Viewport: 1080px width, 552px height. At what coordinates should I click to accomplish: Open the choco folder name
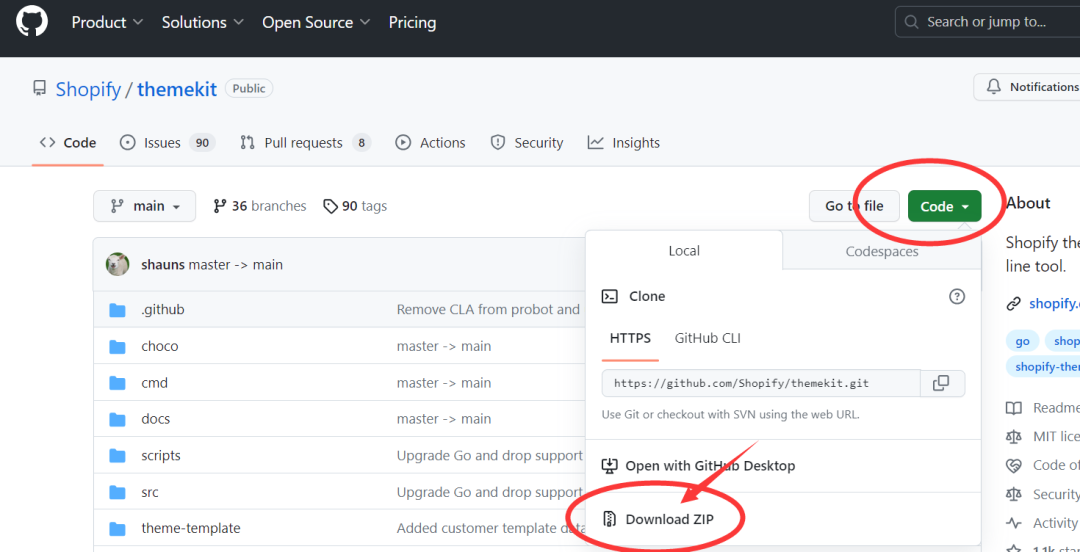(x=160, y=347)
